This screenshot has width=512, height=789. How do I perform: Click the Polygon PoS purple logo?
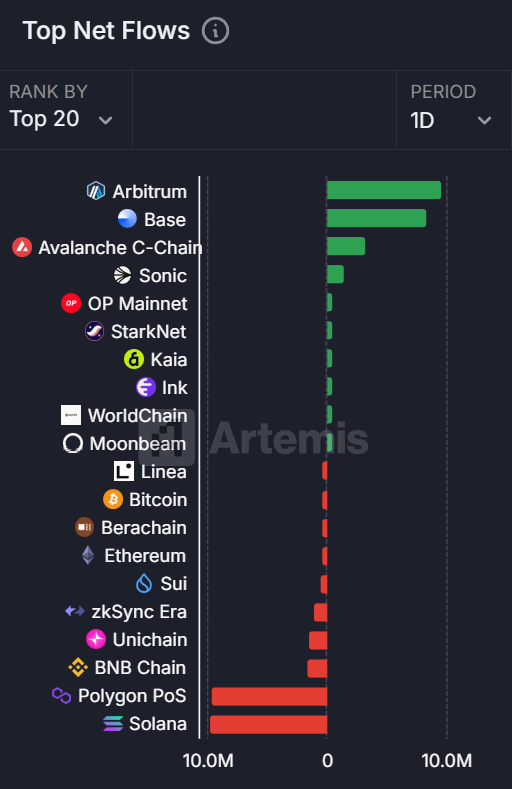(x=61, y=695)
